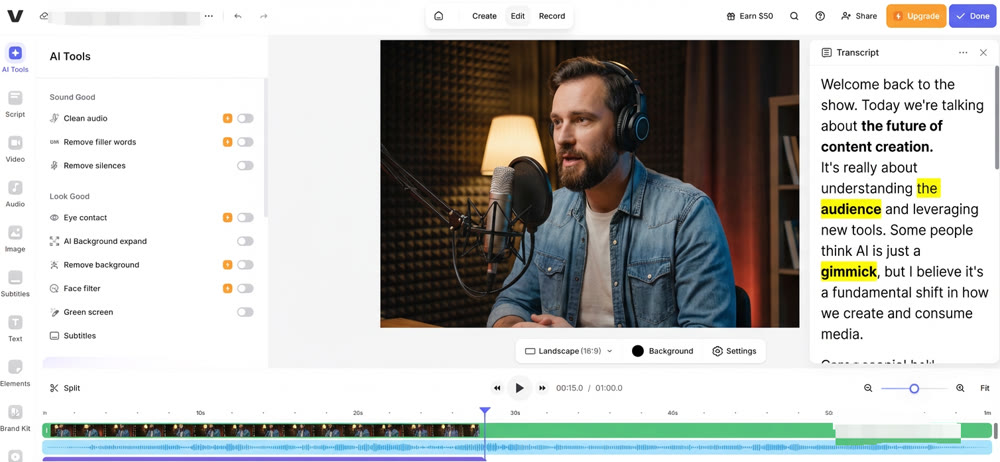Open the Text sidebar panel

pyautogui.click(x=15, y=322)
